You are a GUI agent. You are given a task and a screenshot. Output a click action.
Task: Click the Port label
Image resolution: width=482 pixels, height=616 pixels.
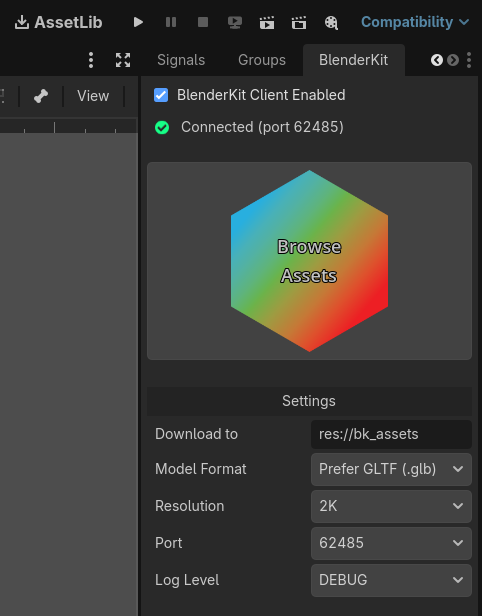click(x=169, y=543)
